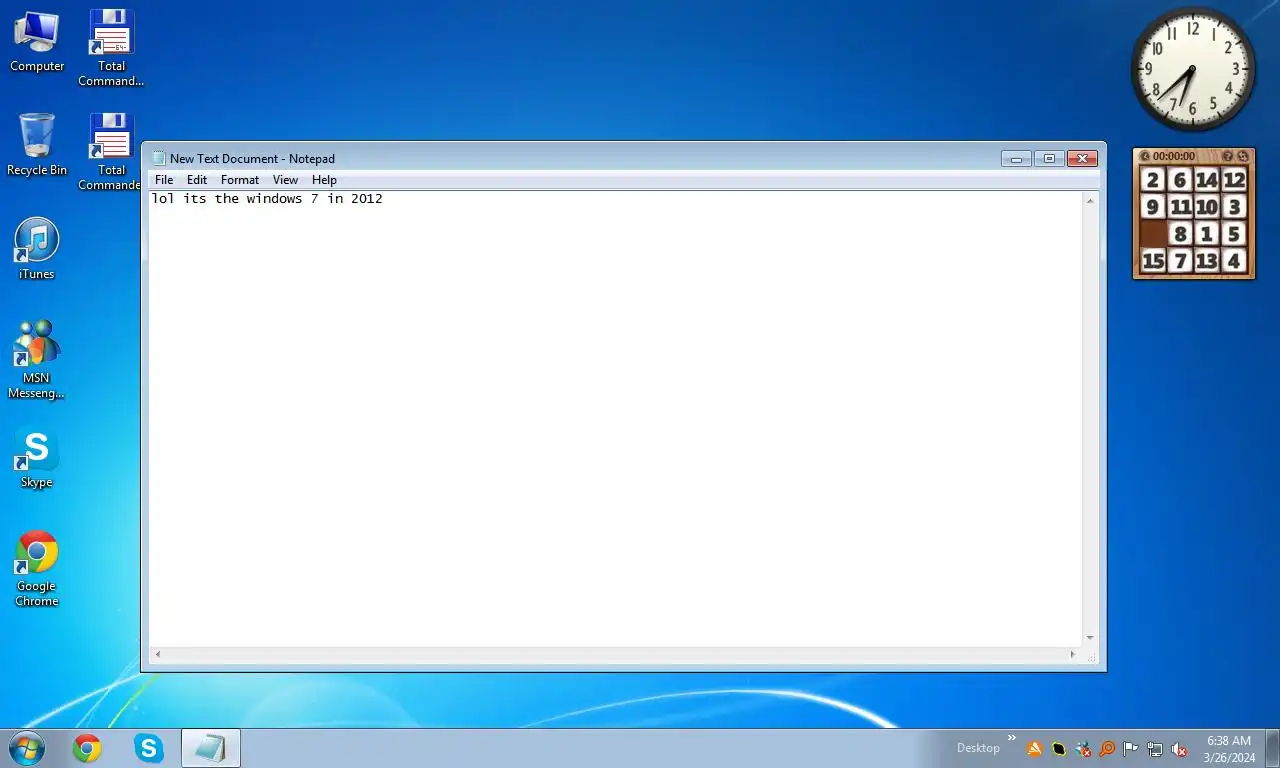Screen dimensions: 1280x768
Task: Click puzzle tile number 3
Action: tap(1234, 207)
